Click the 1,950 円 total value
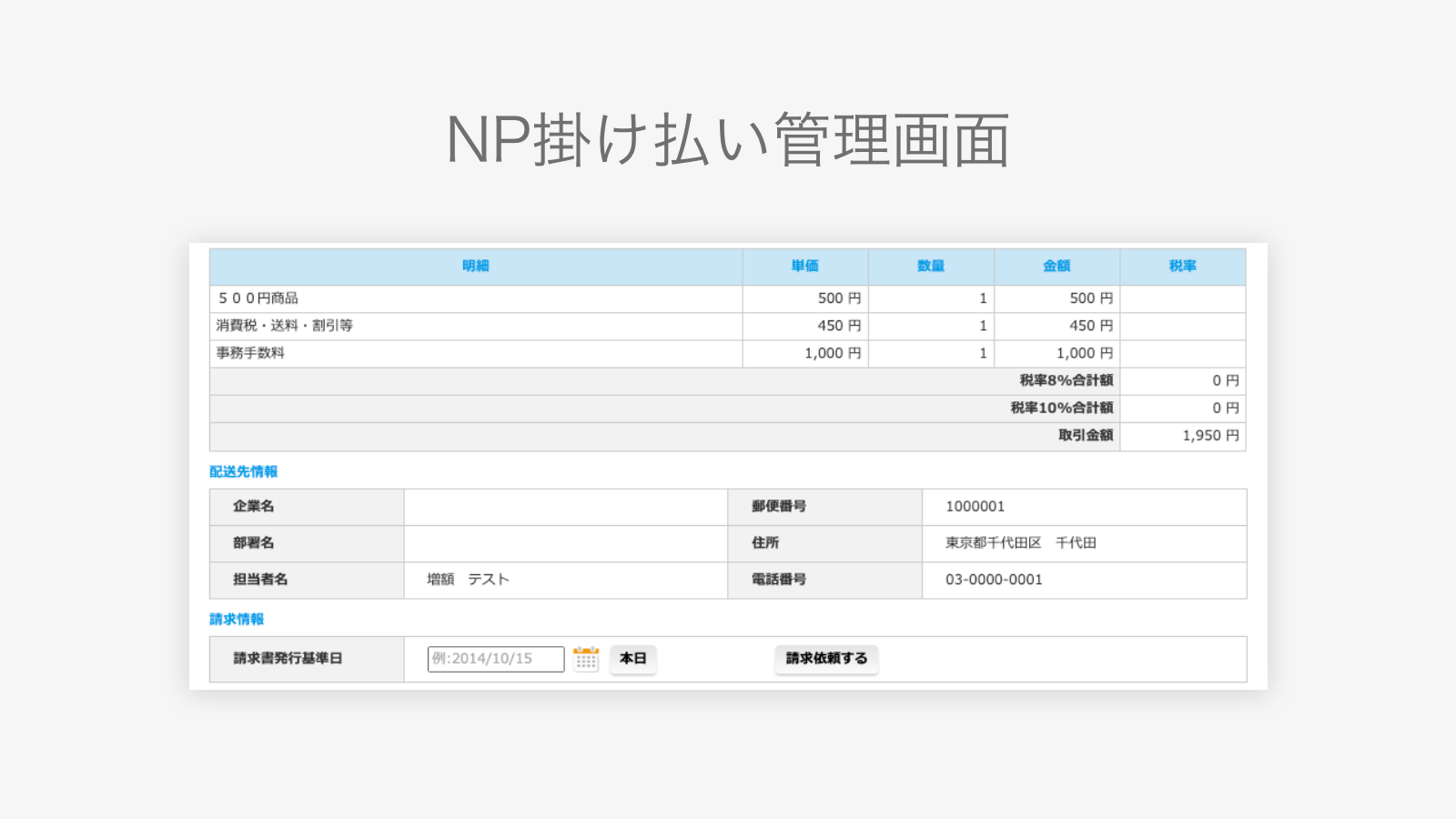The height and width of the screenshot is (819, 1456). pyautogui.click(x=1211, y=436)
